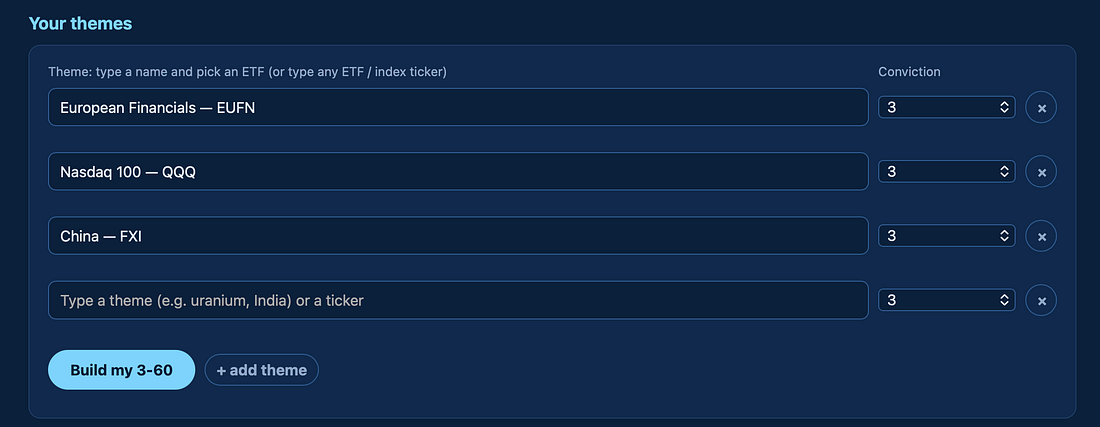Click the up-down chevrons on the empty row's conviction selector
Image resolution: width=1100 pixels, height=427 pixels.
coord(1004,300)
